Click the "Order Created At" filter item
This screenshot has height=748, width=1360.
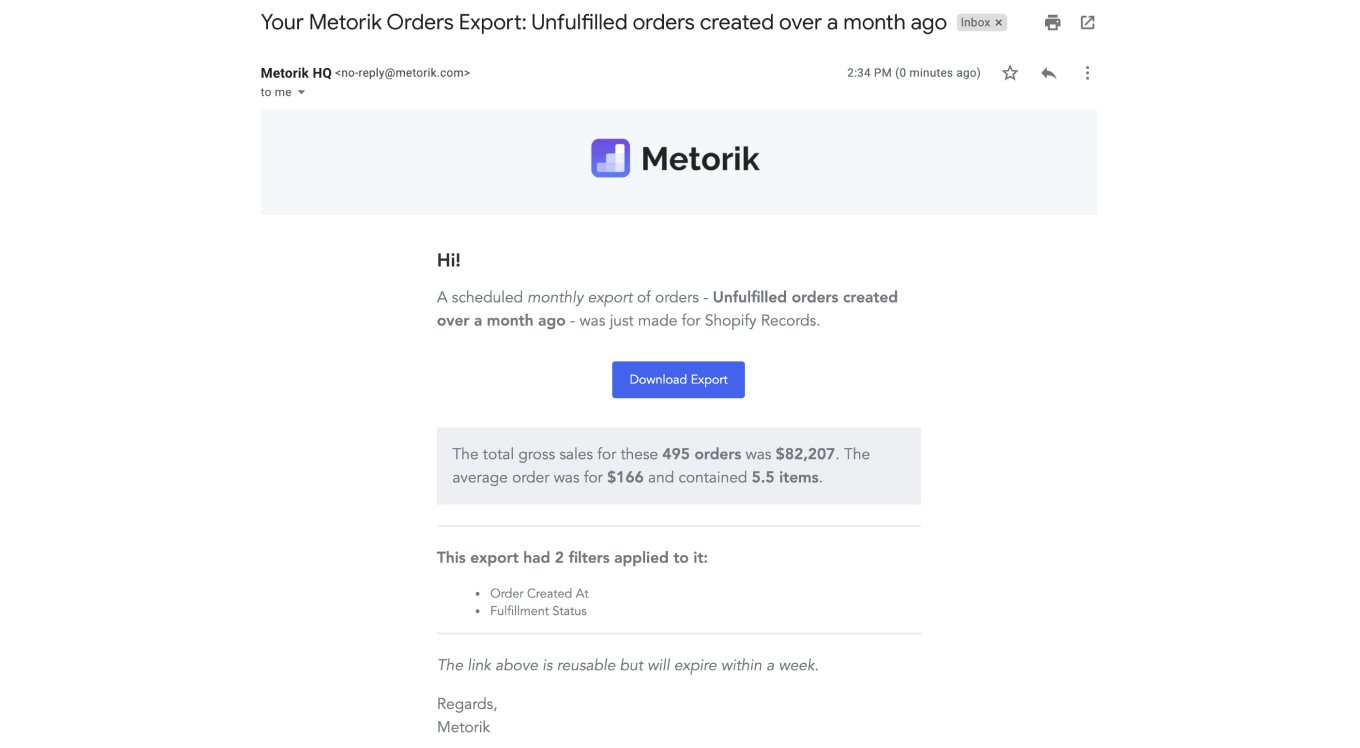point(539,593)
